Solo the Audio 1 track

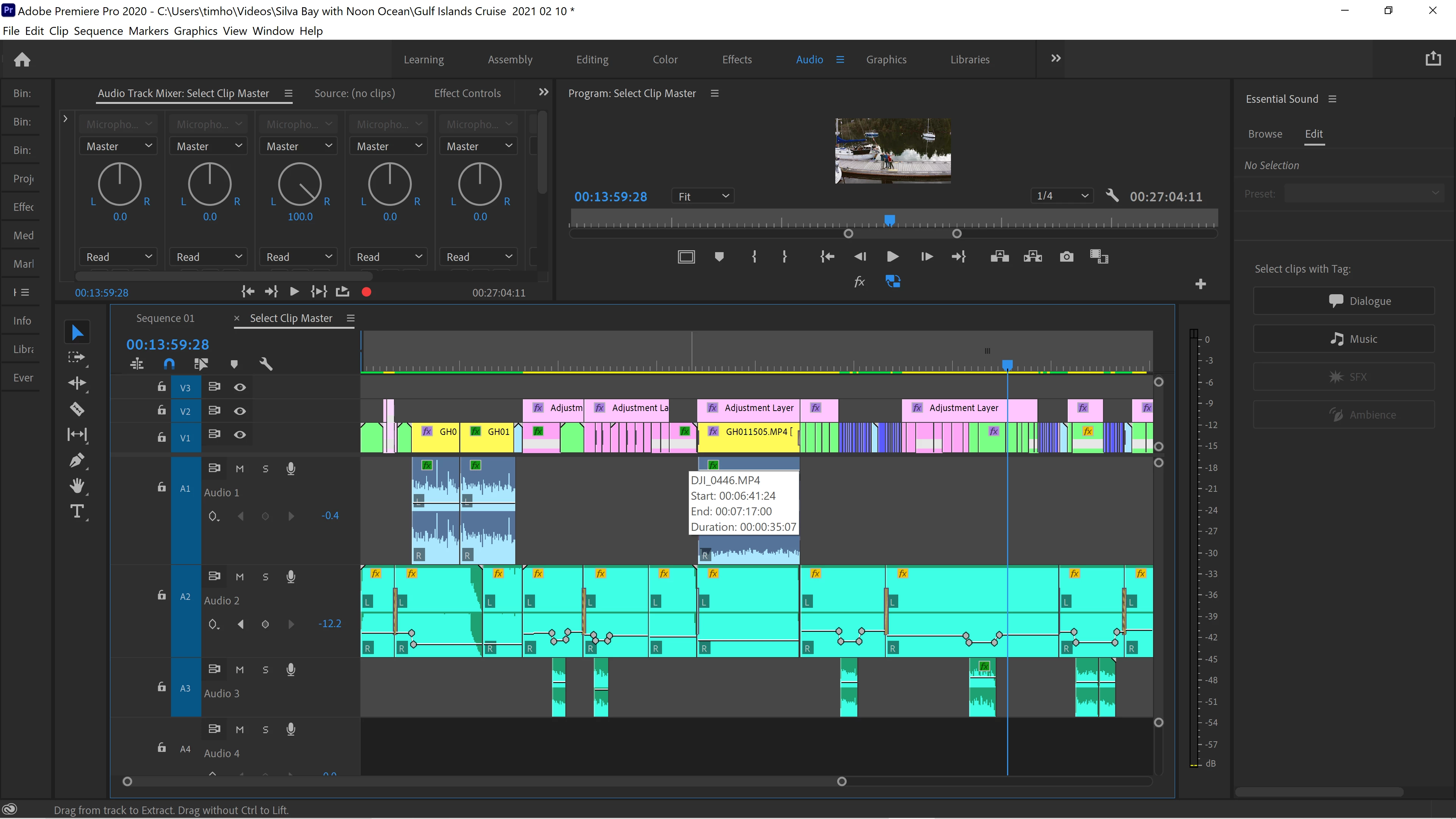point(265,469)
